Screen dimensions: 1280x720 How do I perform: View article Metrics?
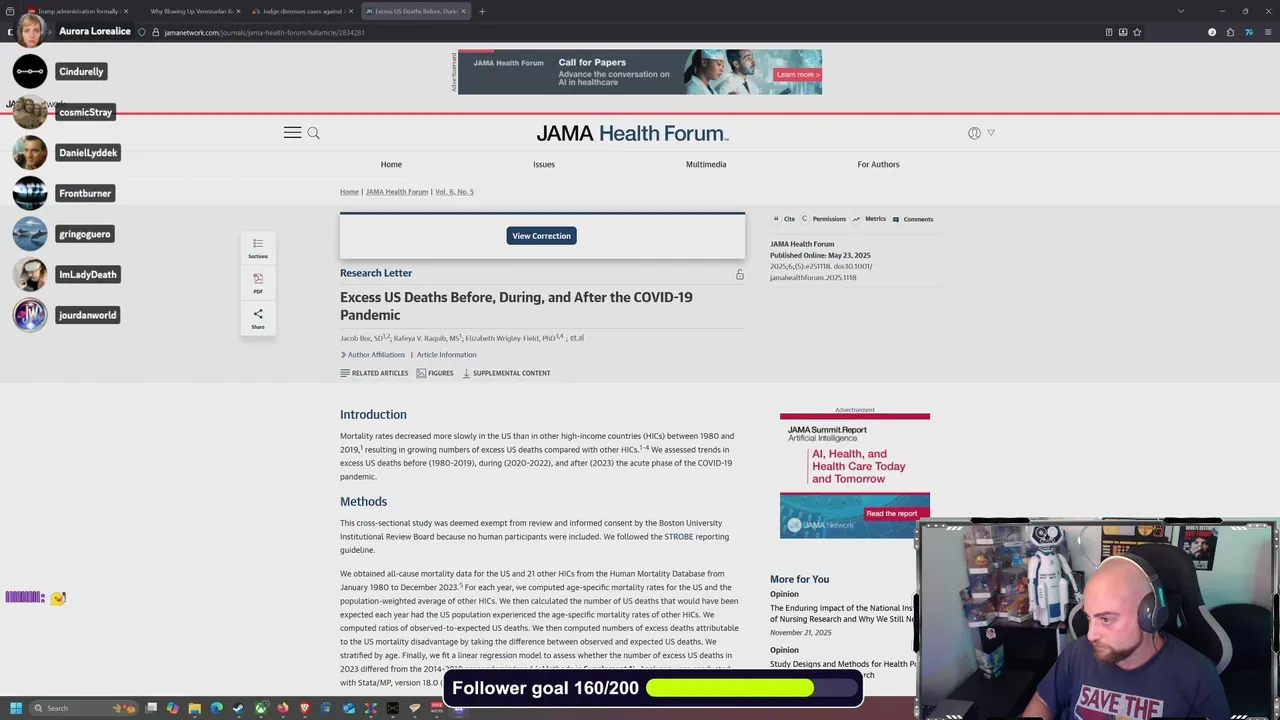[869, 219]
